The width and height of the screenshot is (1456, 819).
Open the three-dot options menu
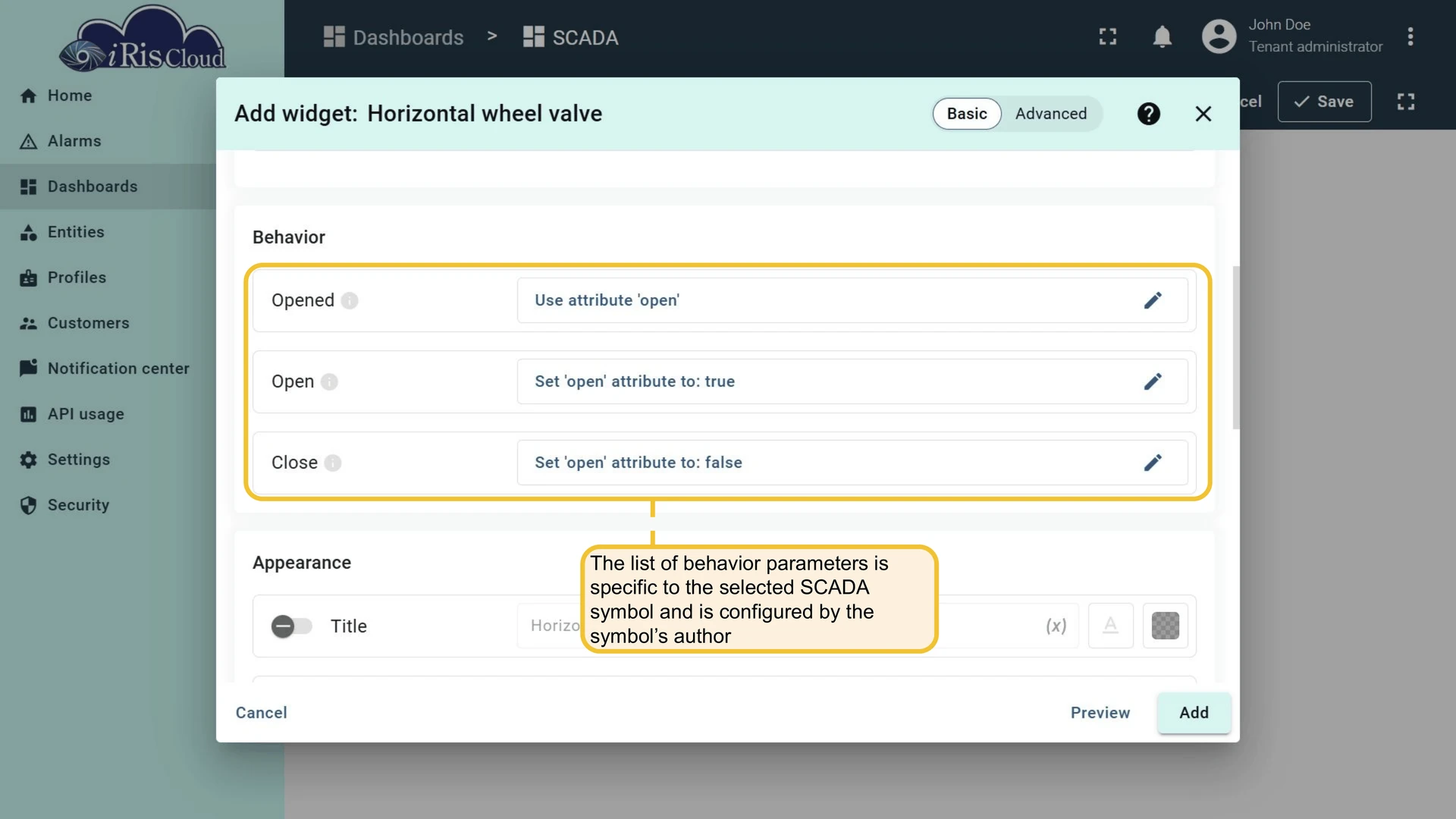(x=1410, y=36)
